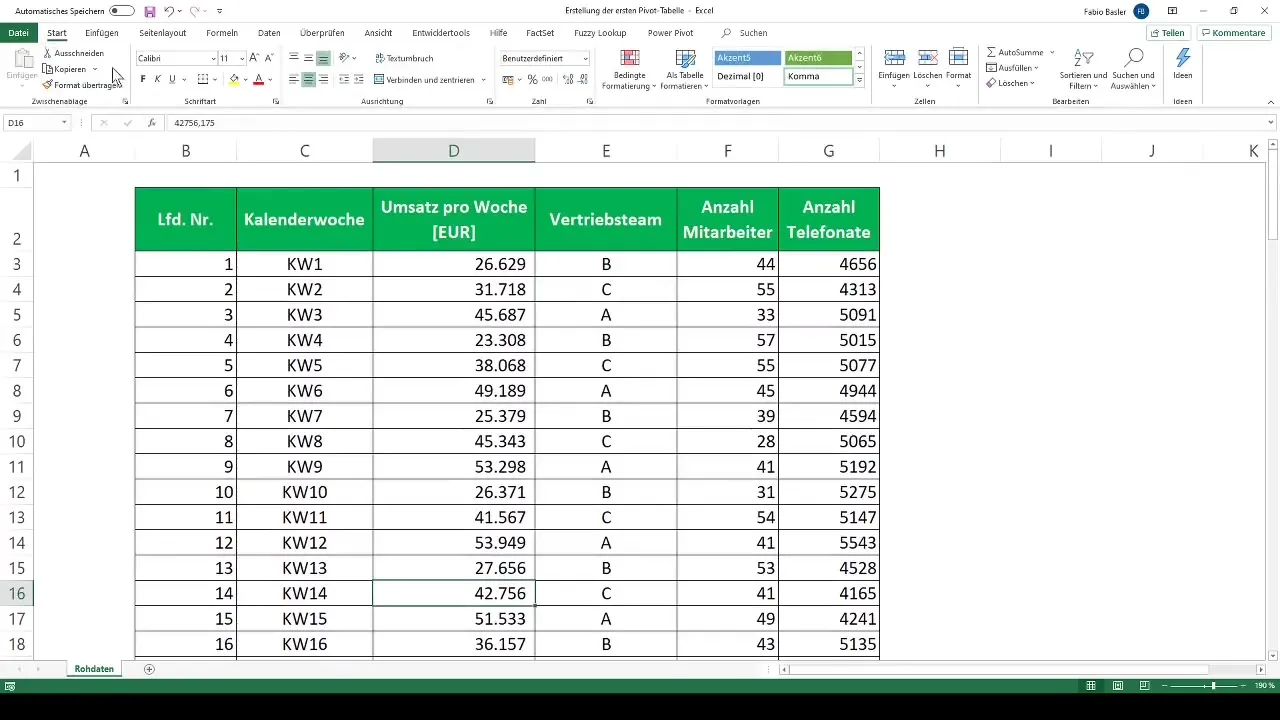This screenshot has width=1280, height=720.
Task: Open the Datei menu
Action: [17, 33]
